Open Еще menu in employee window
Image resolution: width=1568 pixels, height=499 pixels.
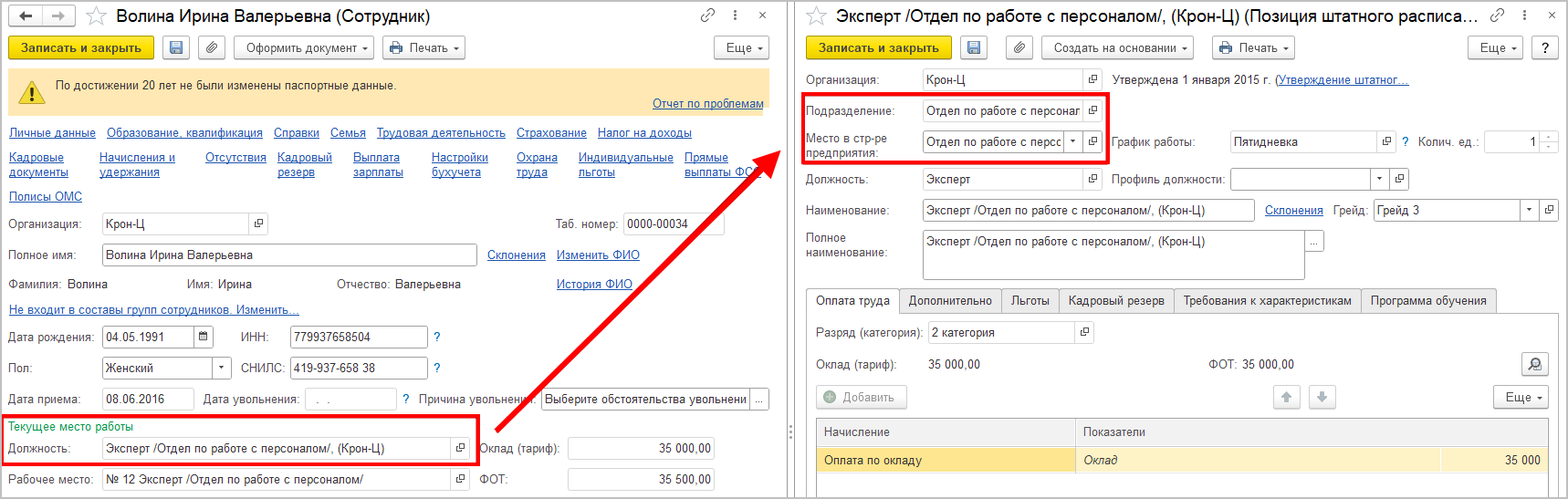click(742, 47)
